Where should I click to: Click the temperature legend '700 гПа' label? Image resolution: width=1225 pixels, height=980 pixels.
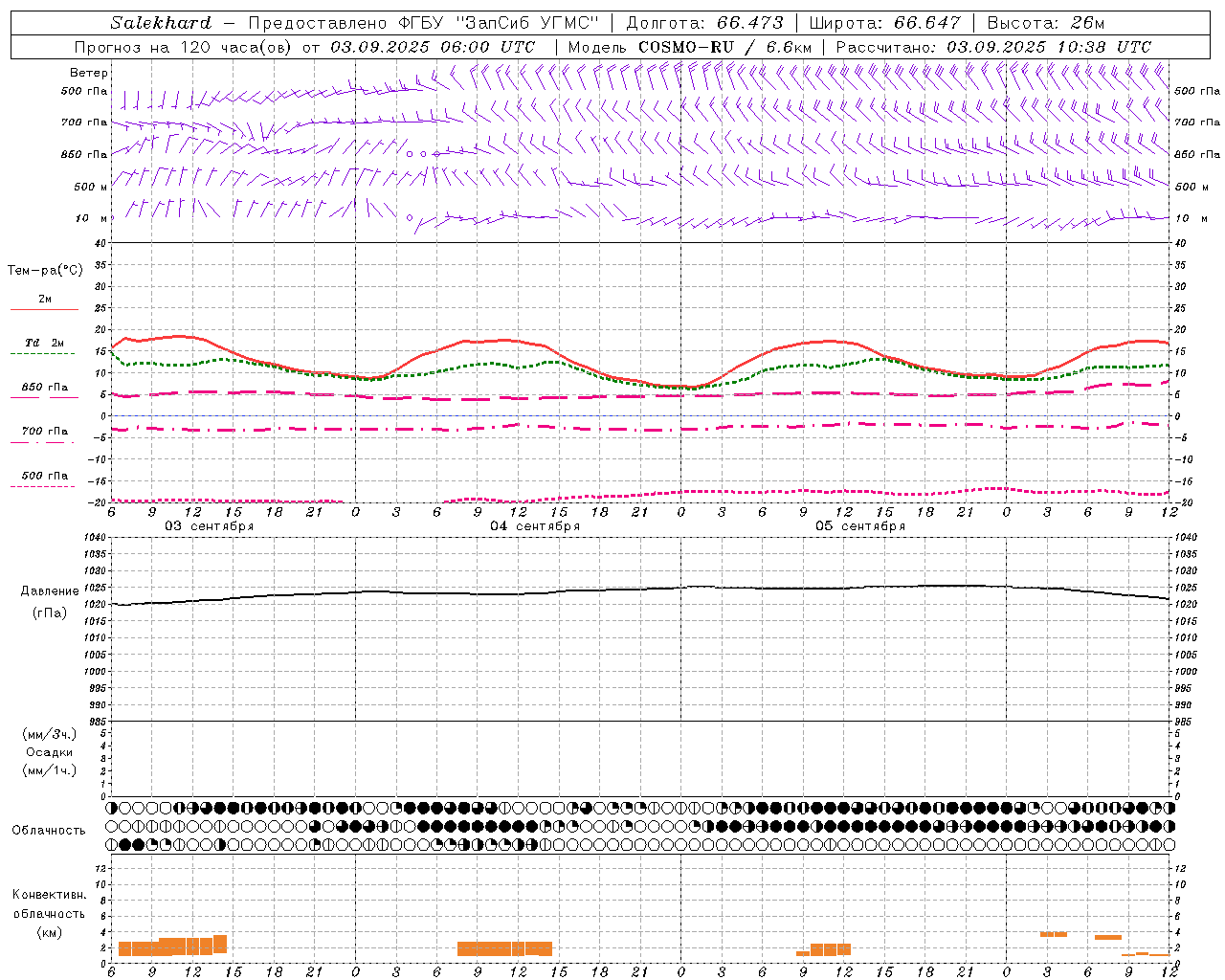(45, 432)
